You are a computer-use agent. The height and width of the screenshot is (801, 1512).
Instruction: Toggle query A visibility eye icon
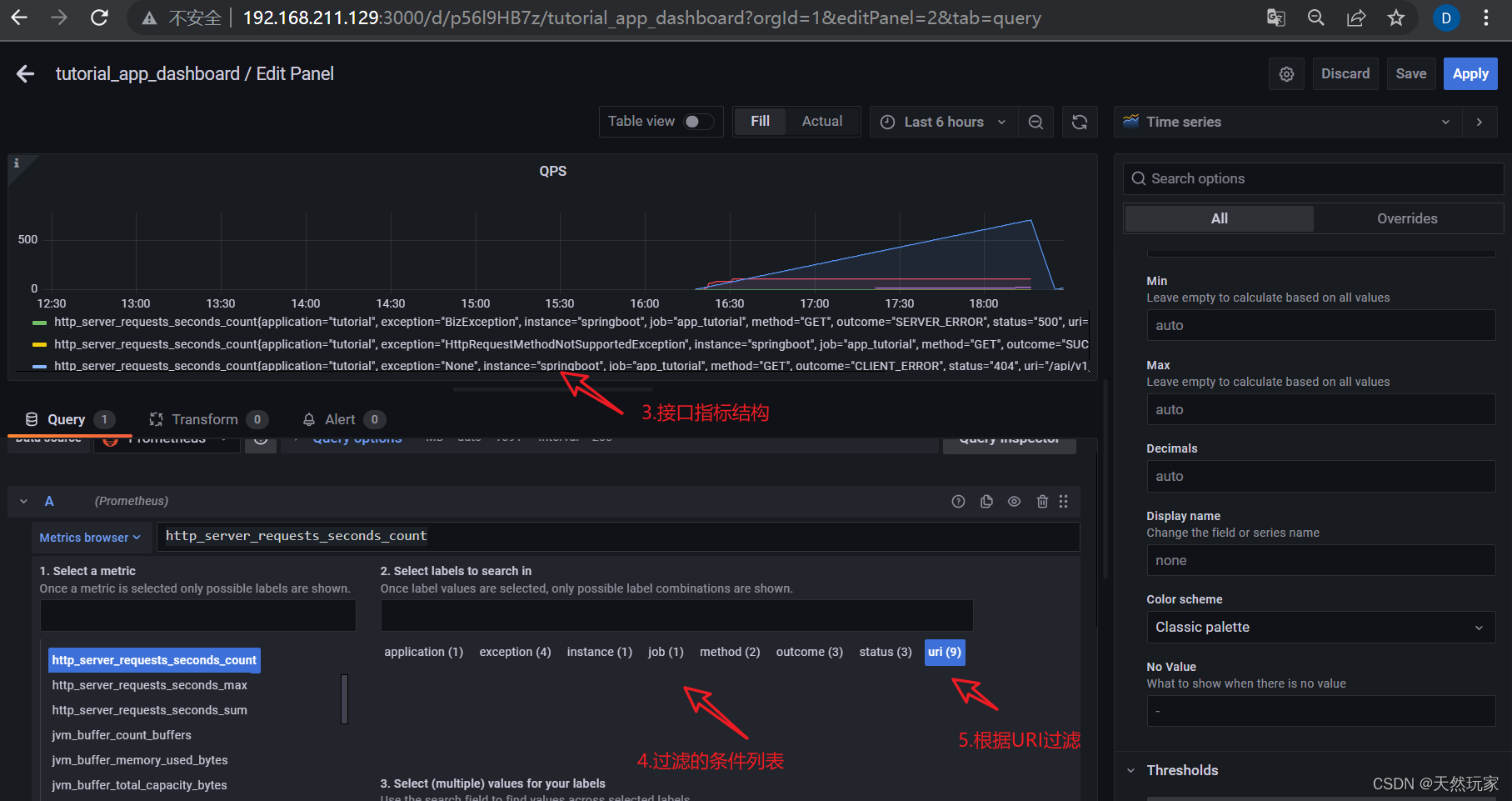(1014, 502)
